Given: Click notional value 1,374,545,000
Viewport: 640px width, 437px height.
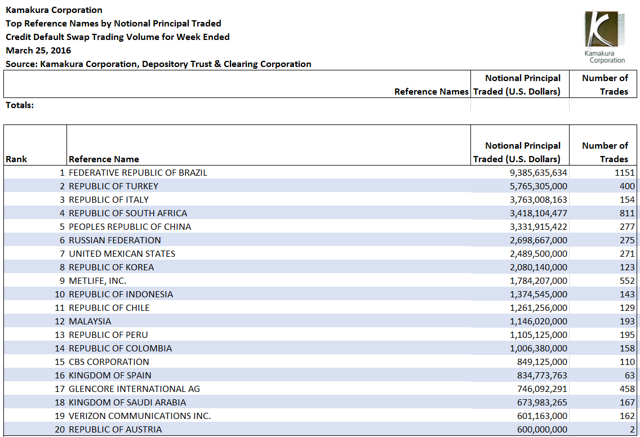Looking at the screenshot, I should click(x=538, y=294).
